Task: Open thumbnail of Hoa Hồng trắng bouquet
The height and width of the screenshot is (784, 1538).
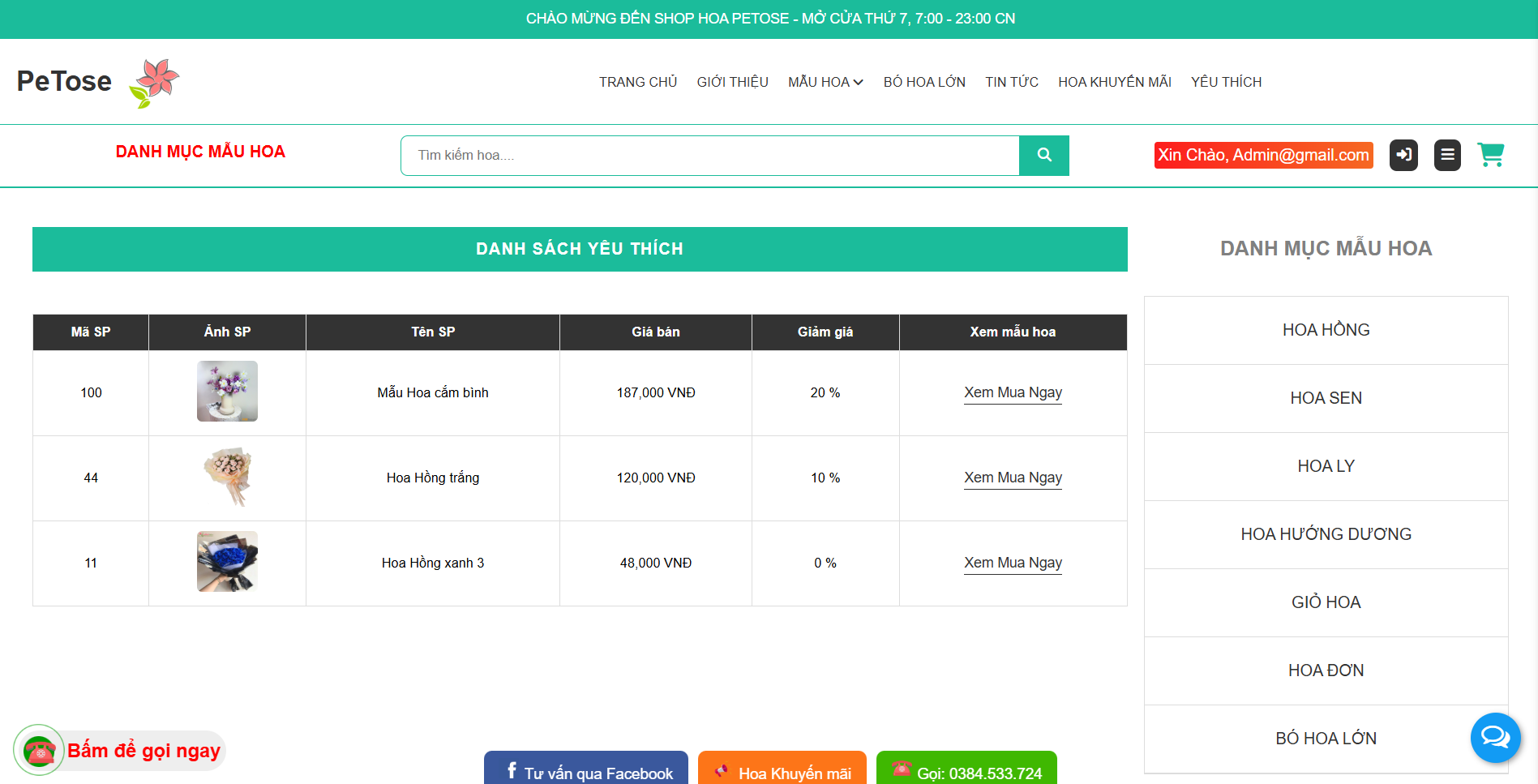Action: (x=227, y=476)
